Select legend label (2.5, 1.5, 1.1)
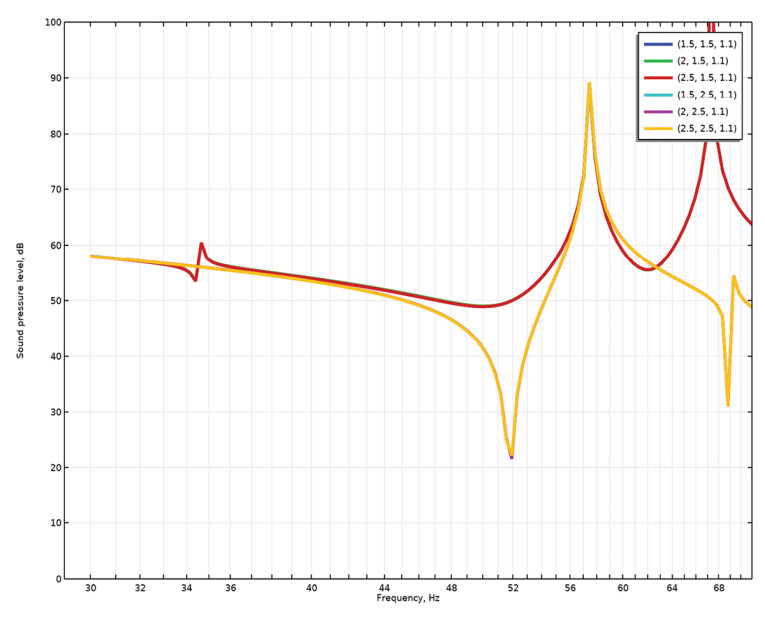 pos(706,78)
